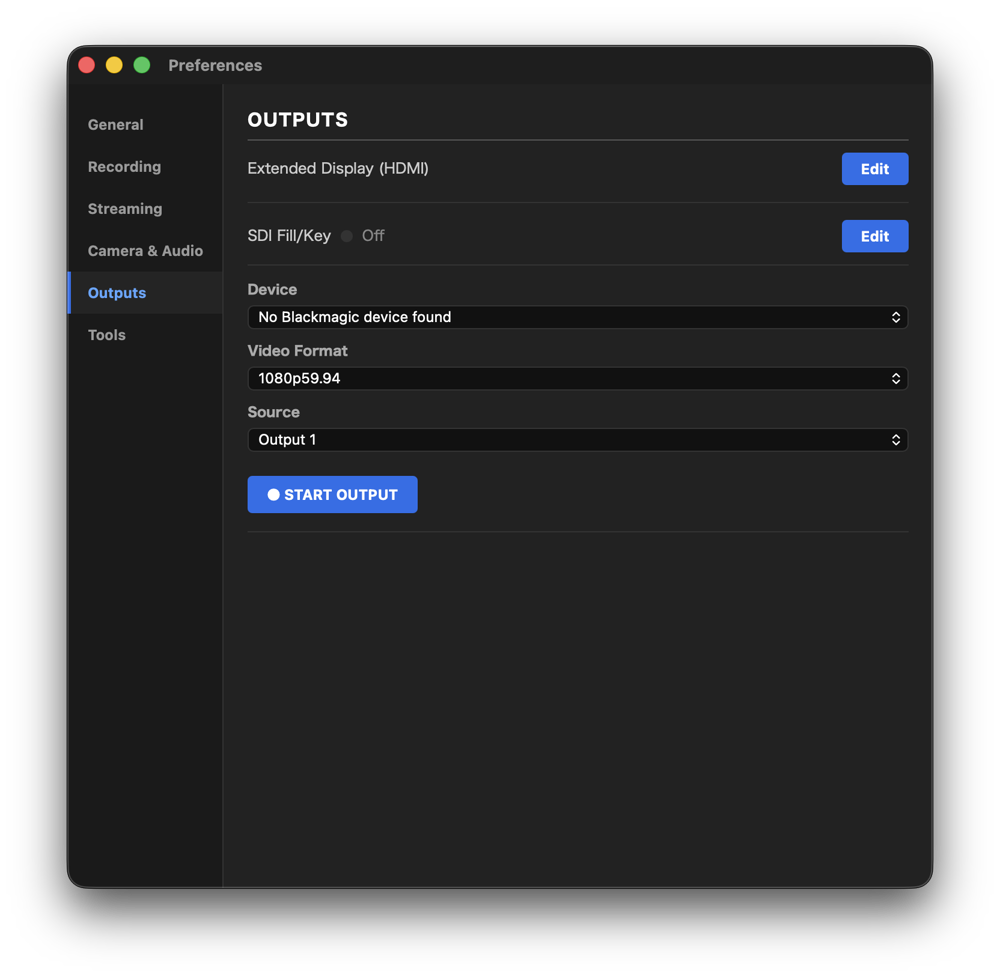This screenshot has width=1000, height=977.
Task: Click the OUTPUTS heading
Action: [x=298, y=120]
